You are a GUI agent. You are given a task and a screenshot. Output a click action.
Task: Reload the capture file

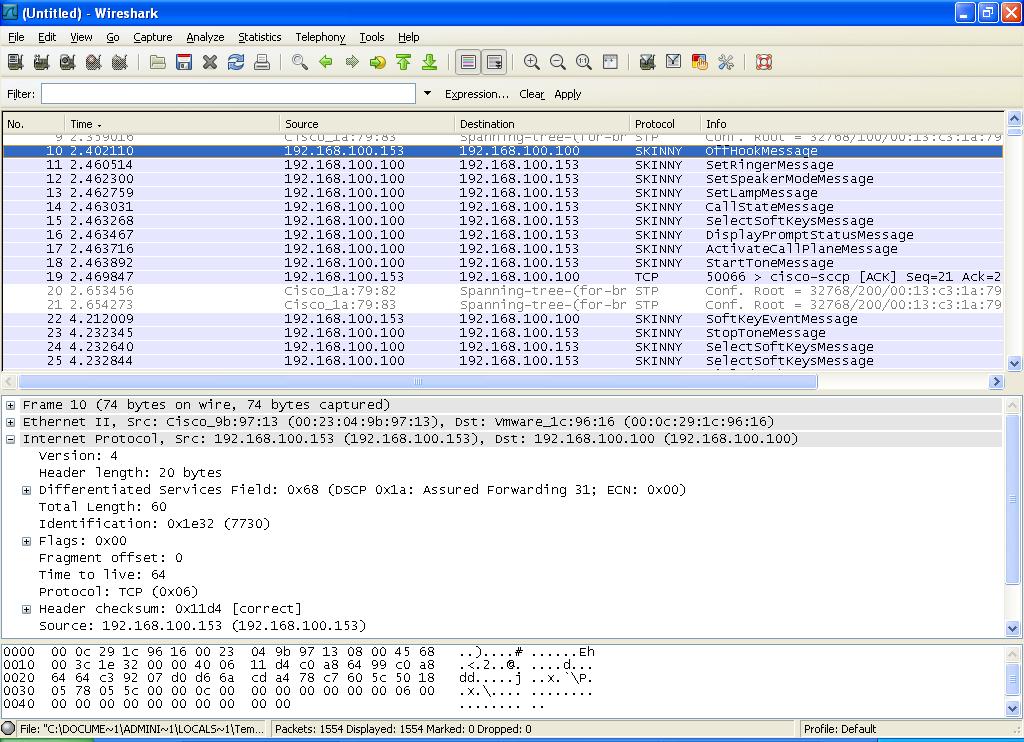click(236, 62)
